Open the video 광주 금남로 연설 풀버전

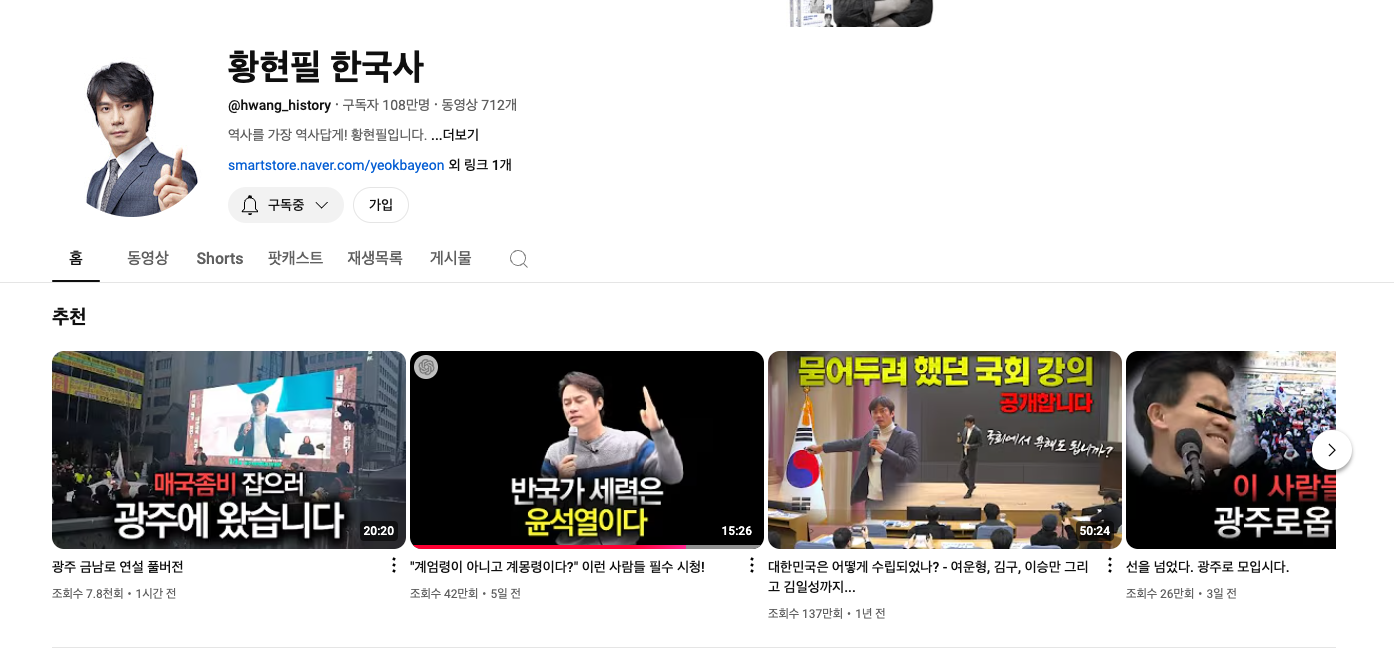(x=229, y=449)
